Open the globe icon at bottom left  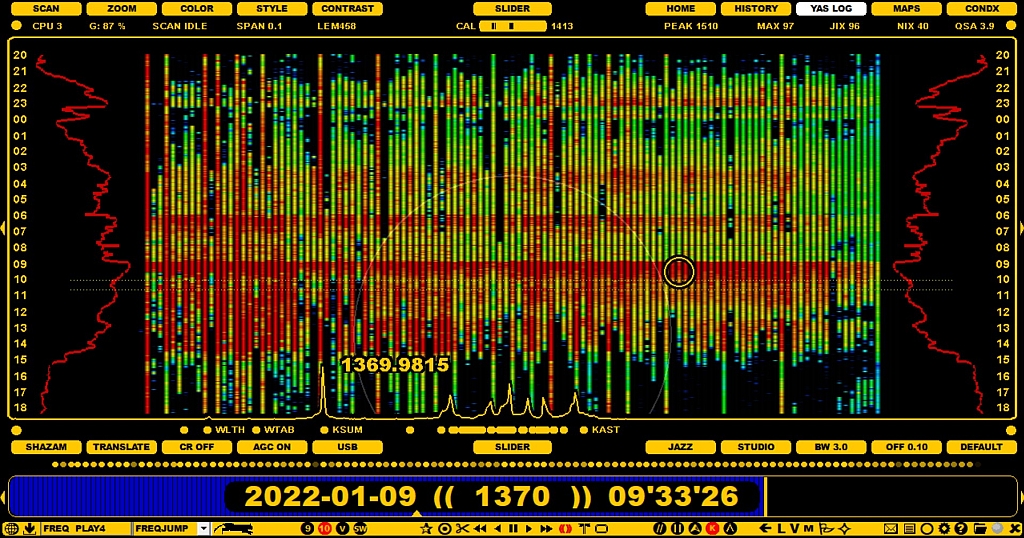pos(11,528)
